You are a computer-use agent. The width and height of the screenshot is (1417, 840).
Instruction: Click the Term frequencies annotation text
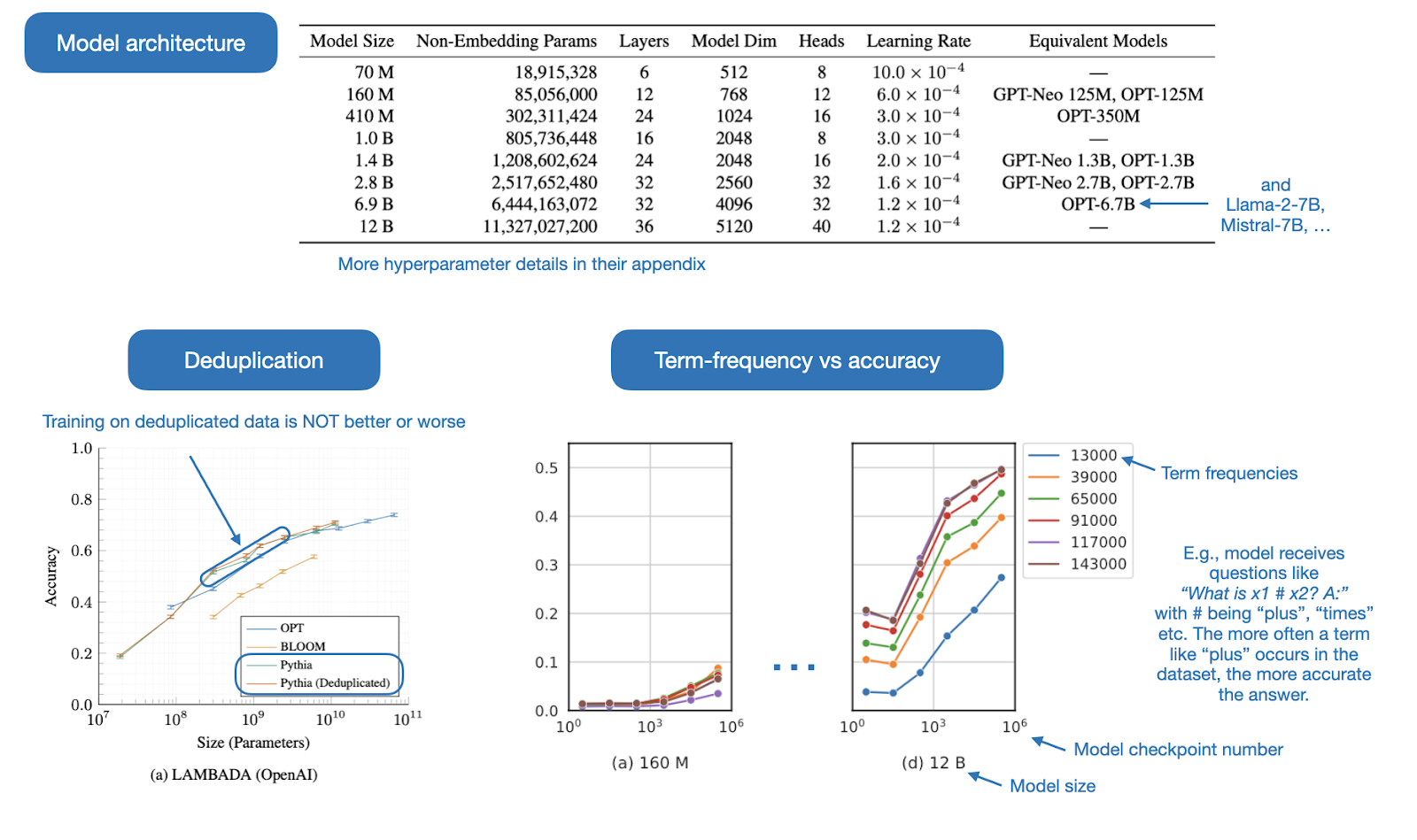click(x=1228, y=474)
